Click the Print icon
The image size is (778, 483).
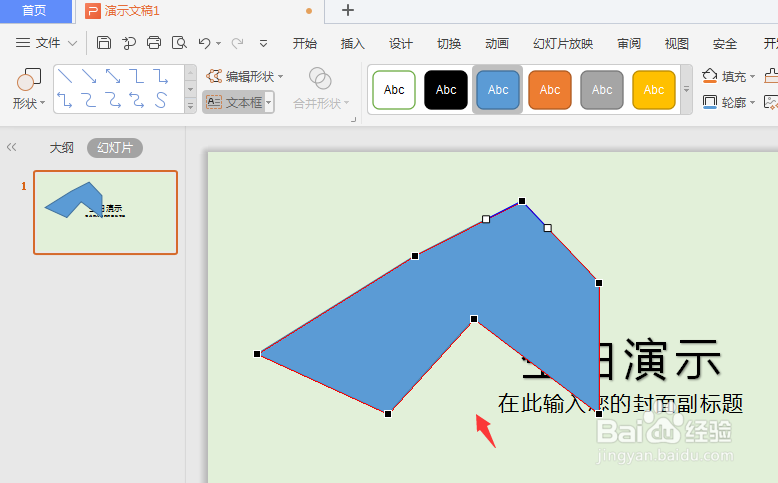(154, 43)
